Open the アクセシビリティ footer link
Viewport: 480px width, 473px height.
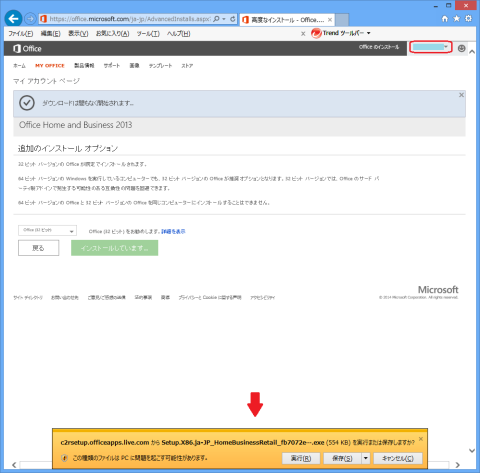pyautogui.click(x=263, y=297)
